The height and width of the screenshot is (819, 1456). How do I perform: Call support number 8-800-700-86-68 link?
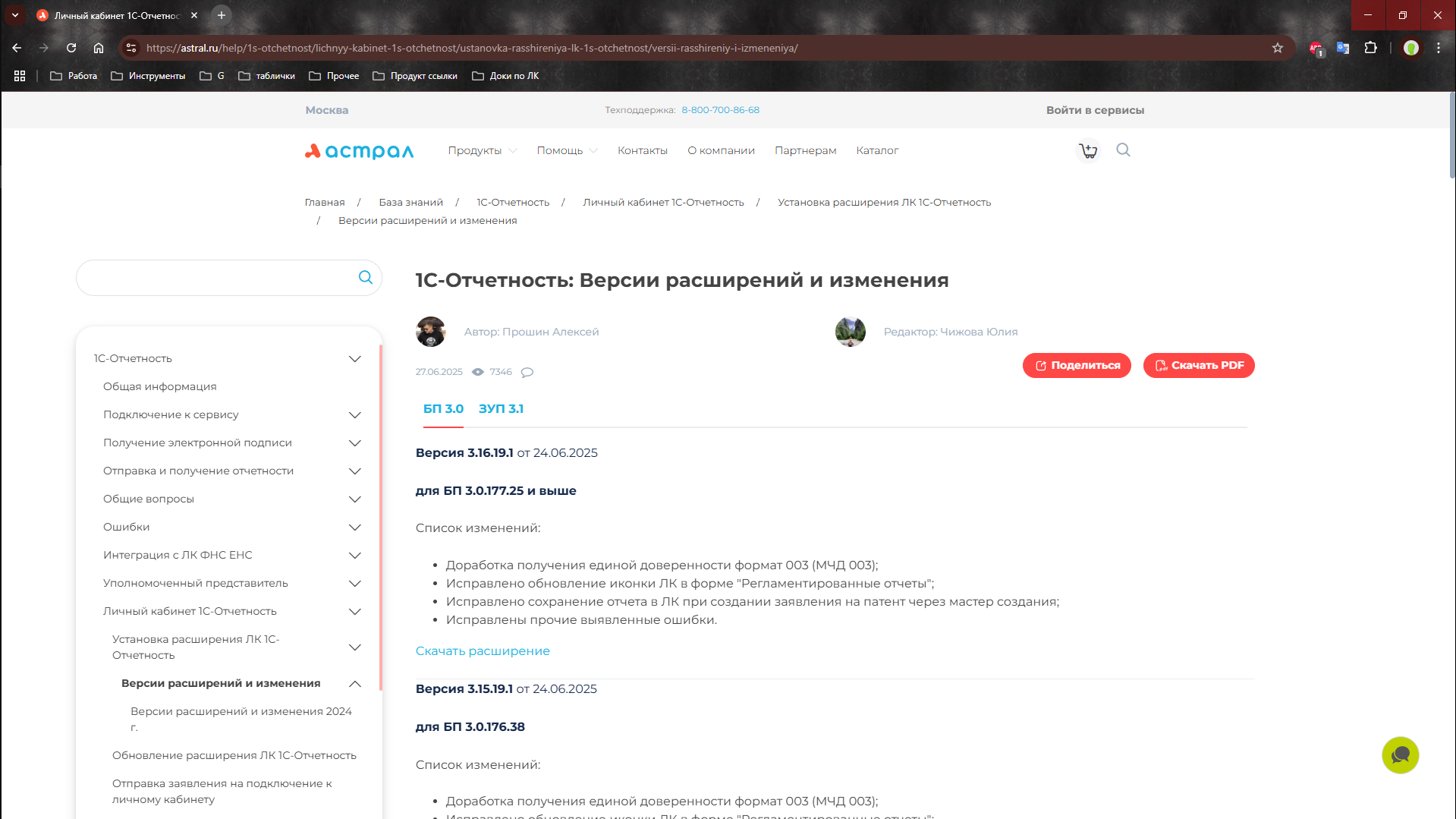coord(720,110)
